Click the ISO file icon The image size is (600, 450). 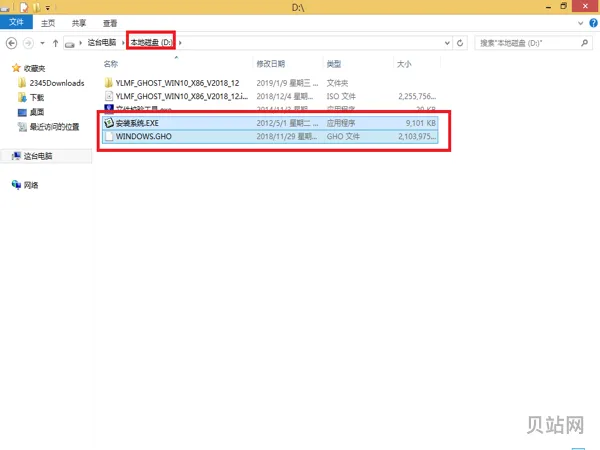pyautogui.click(x=109, y=96)
